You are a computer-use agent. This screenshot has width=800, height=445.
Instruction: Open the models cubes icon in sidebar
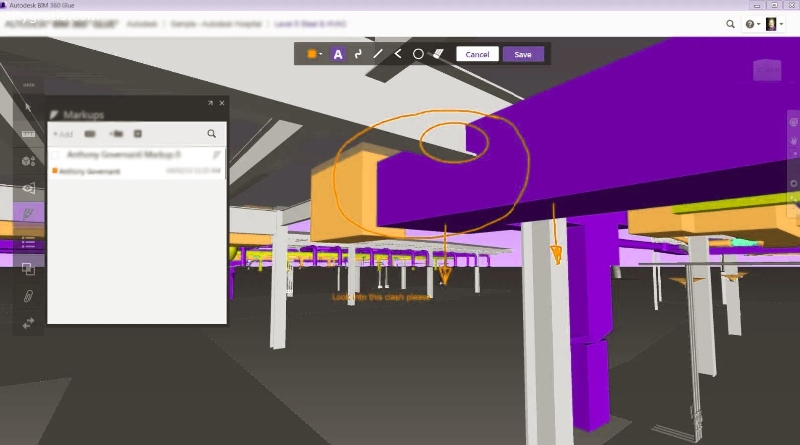click(x=28, y=160)
